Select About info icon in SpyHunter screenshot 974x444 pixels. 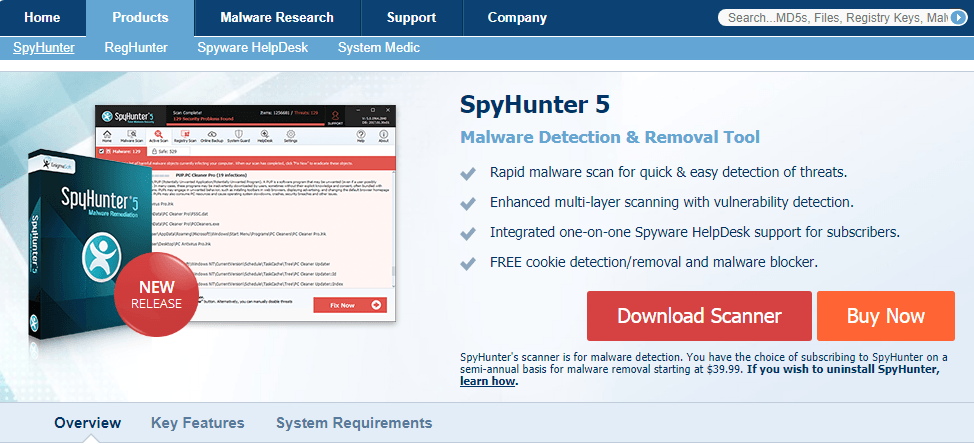pyautogui.click(x=383, y=134)
